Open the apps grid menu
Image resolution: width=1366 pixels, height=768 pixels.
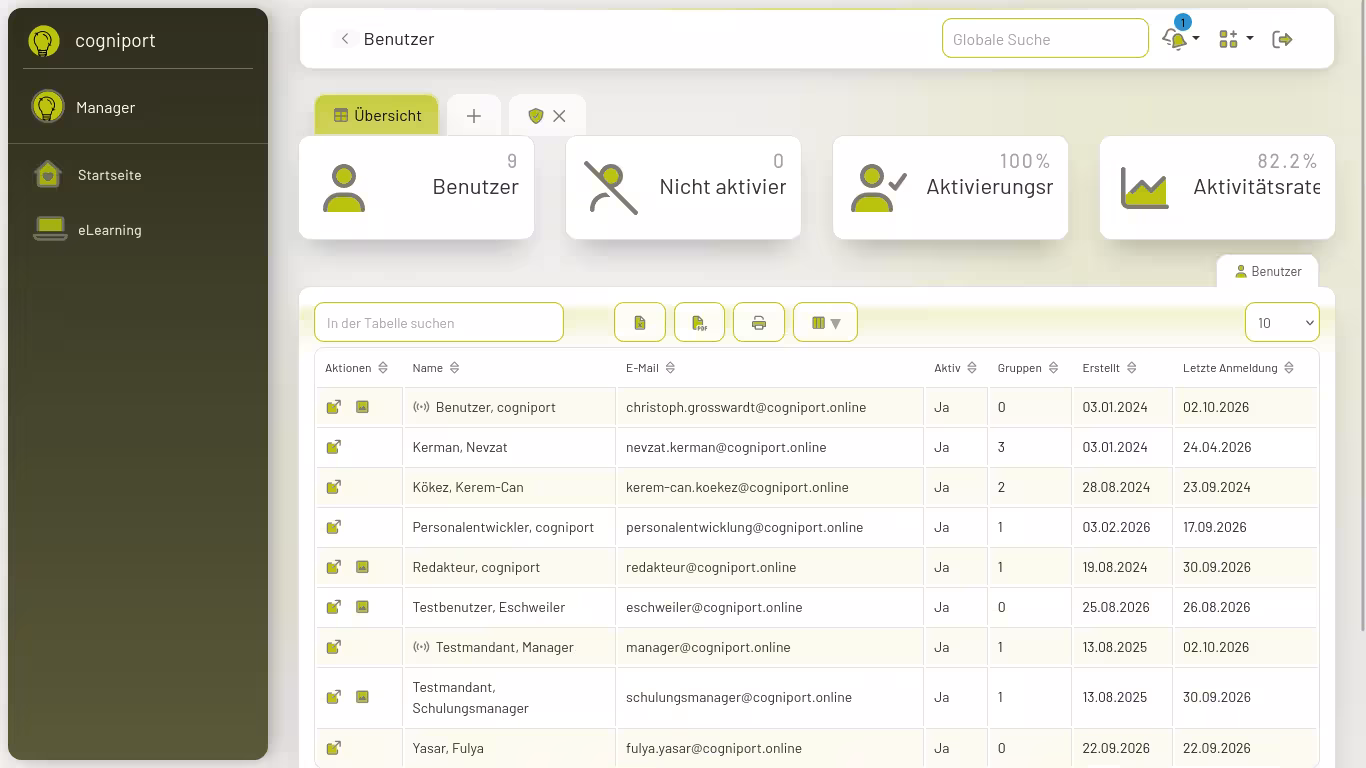click(1236, 39)
